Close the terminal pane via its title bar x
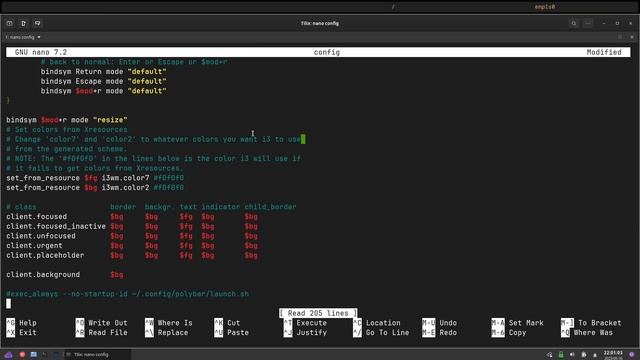The image size is (640, 360). (632, 37)
